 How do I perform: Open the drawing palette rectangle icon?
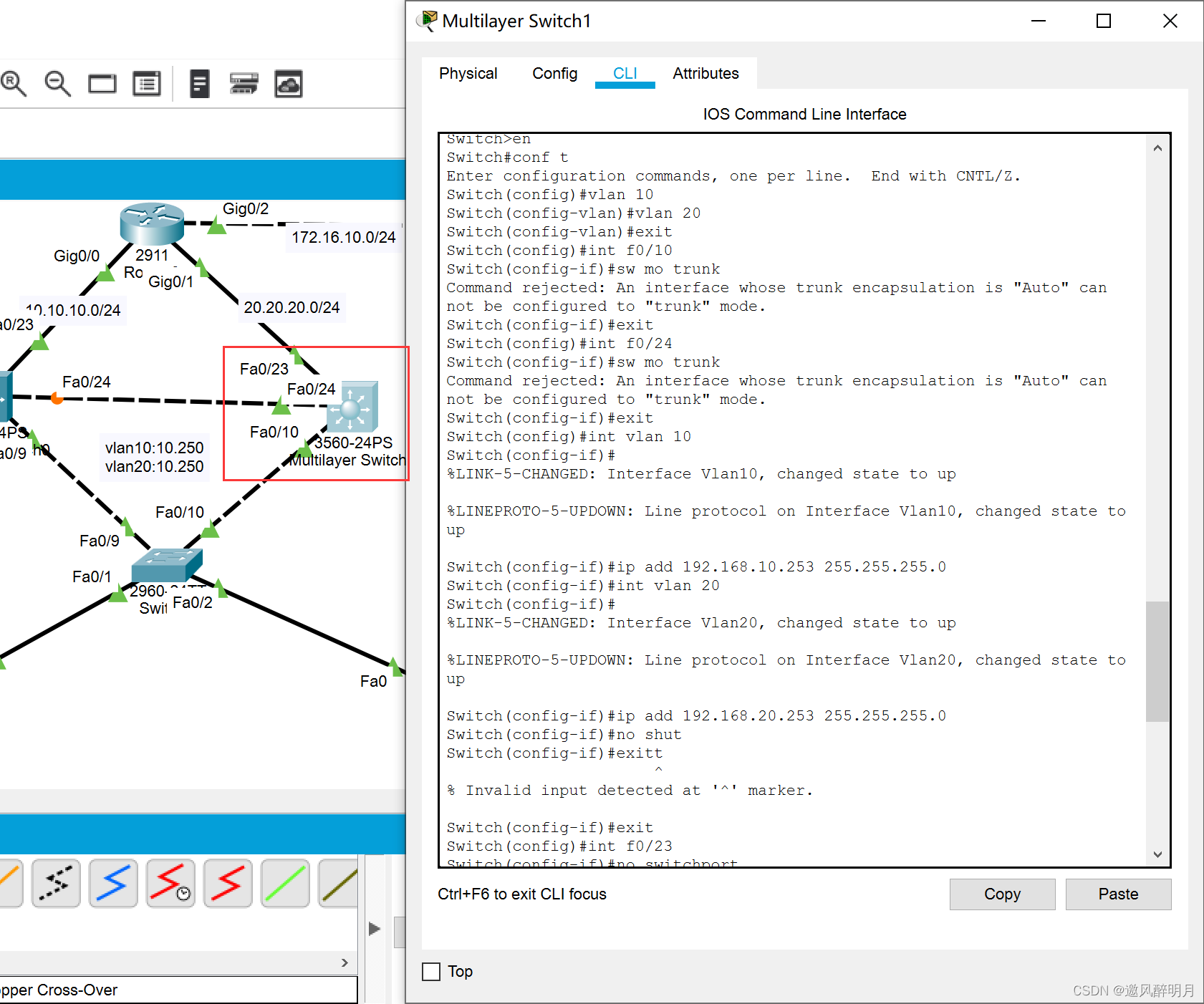click(102, 84)
